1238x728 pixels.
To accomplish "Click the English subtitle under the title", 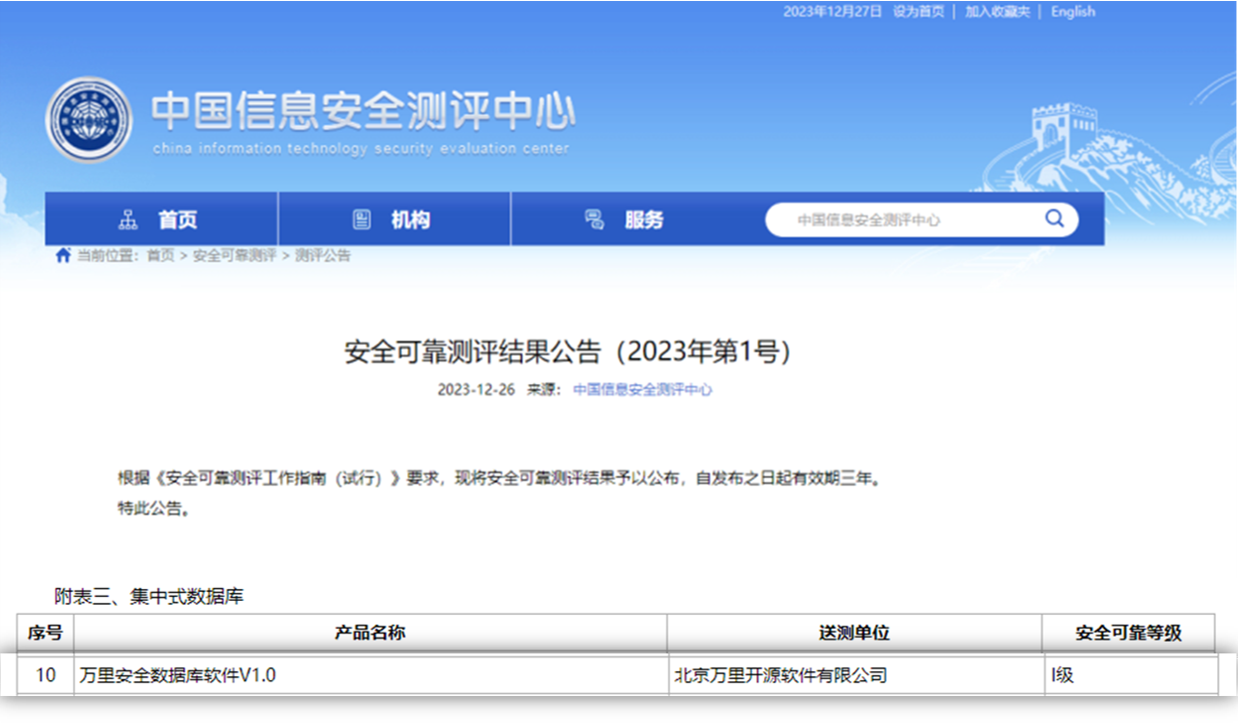I will pos(361,149).
